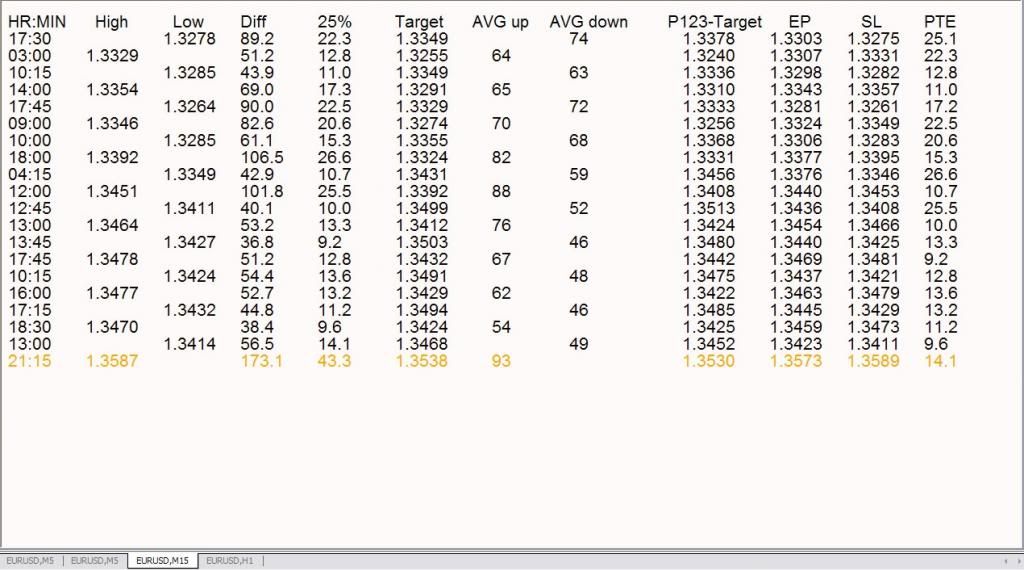
Task: Click the highlighted SL value 1.3589
Action: point(873,362)
